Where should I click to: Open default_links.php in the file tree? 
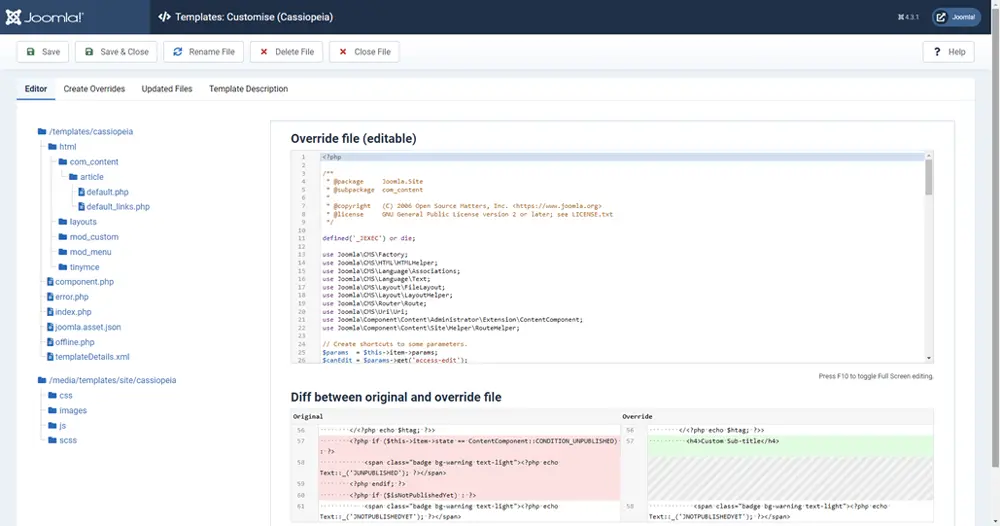117,207
